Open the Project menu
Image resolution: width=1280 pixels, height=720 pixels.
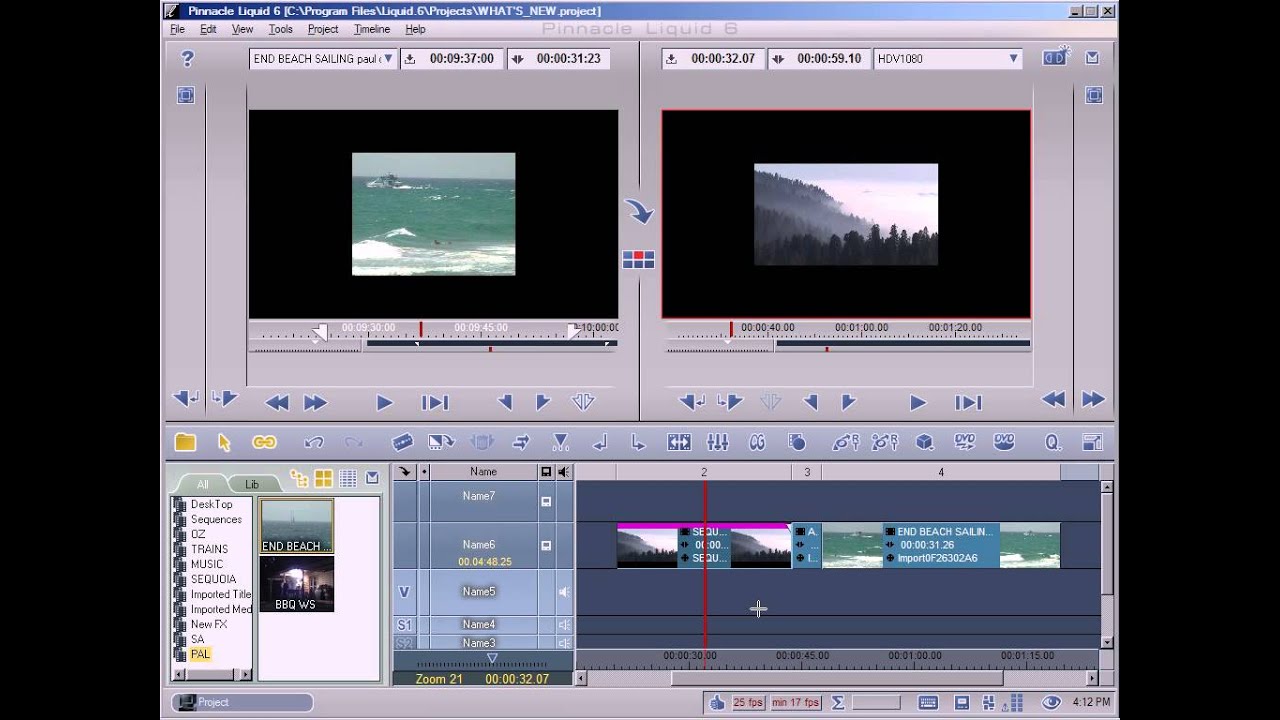(x=323, y=29)
